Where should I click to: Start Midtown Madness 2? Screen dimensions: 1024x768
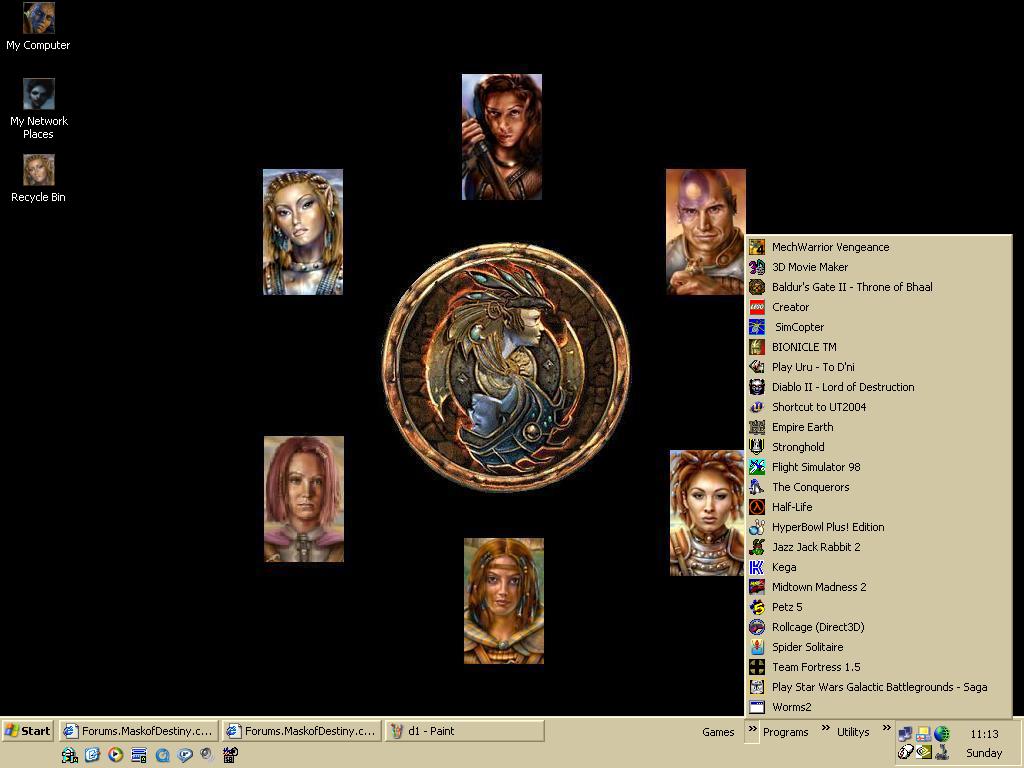tap(878, 586)
